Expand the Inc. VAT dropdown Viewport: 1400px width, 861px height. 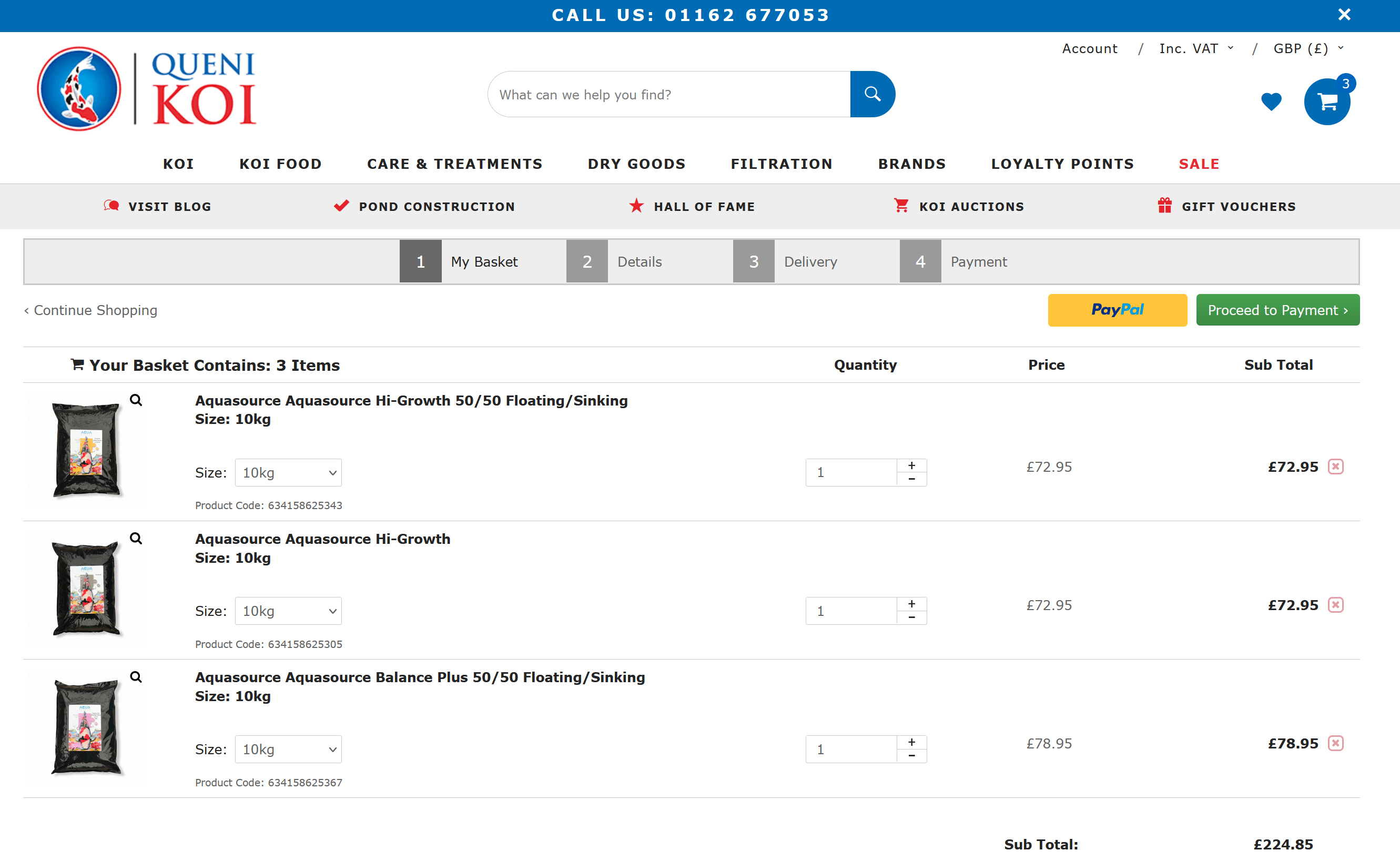pos(1196,48)
